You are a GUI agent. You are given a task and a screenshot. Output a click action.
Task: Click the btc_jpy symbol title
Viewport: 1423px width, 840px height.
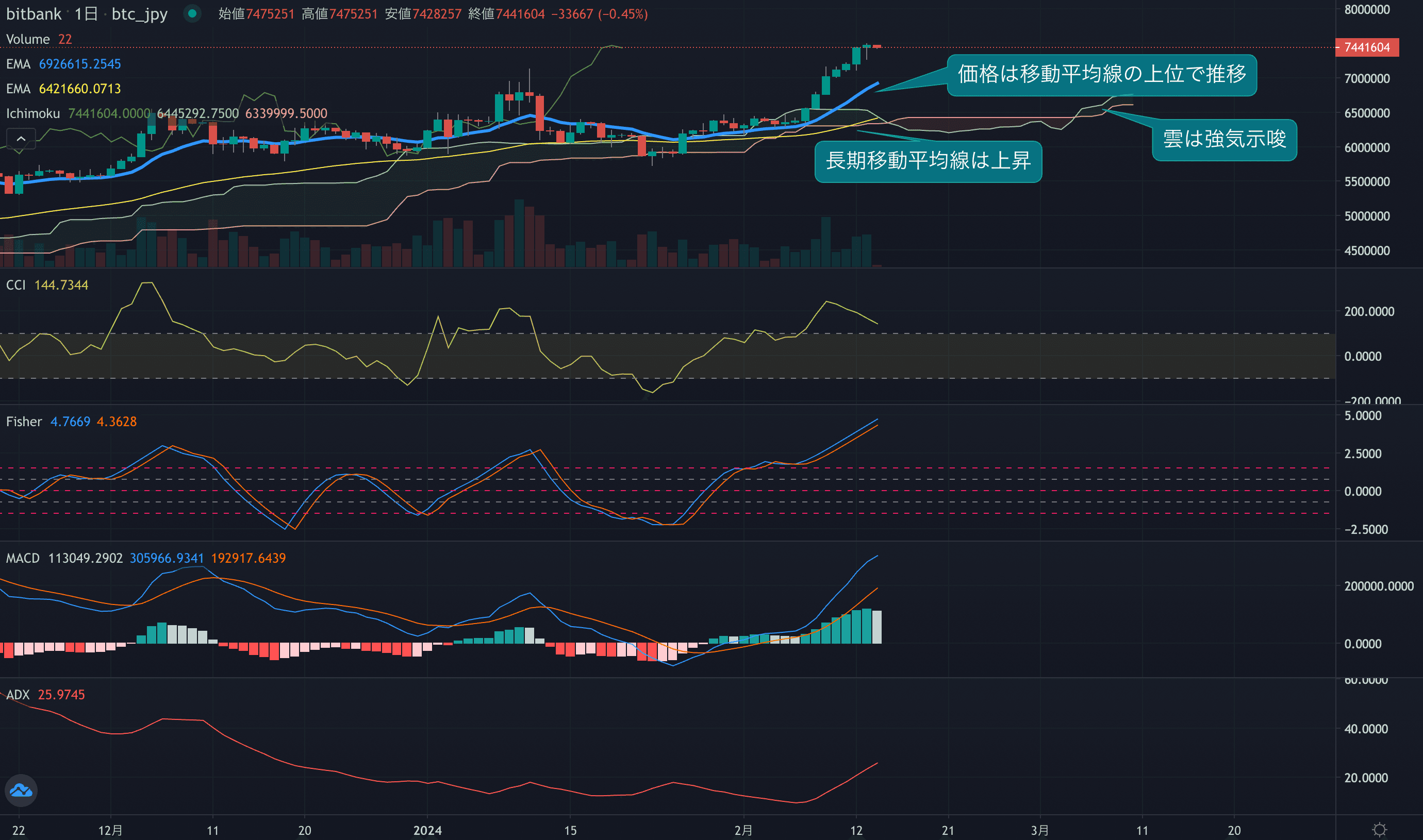click(x=139, y=13)
